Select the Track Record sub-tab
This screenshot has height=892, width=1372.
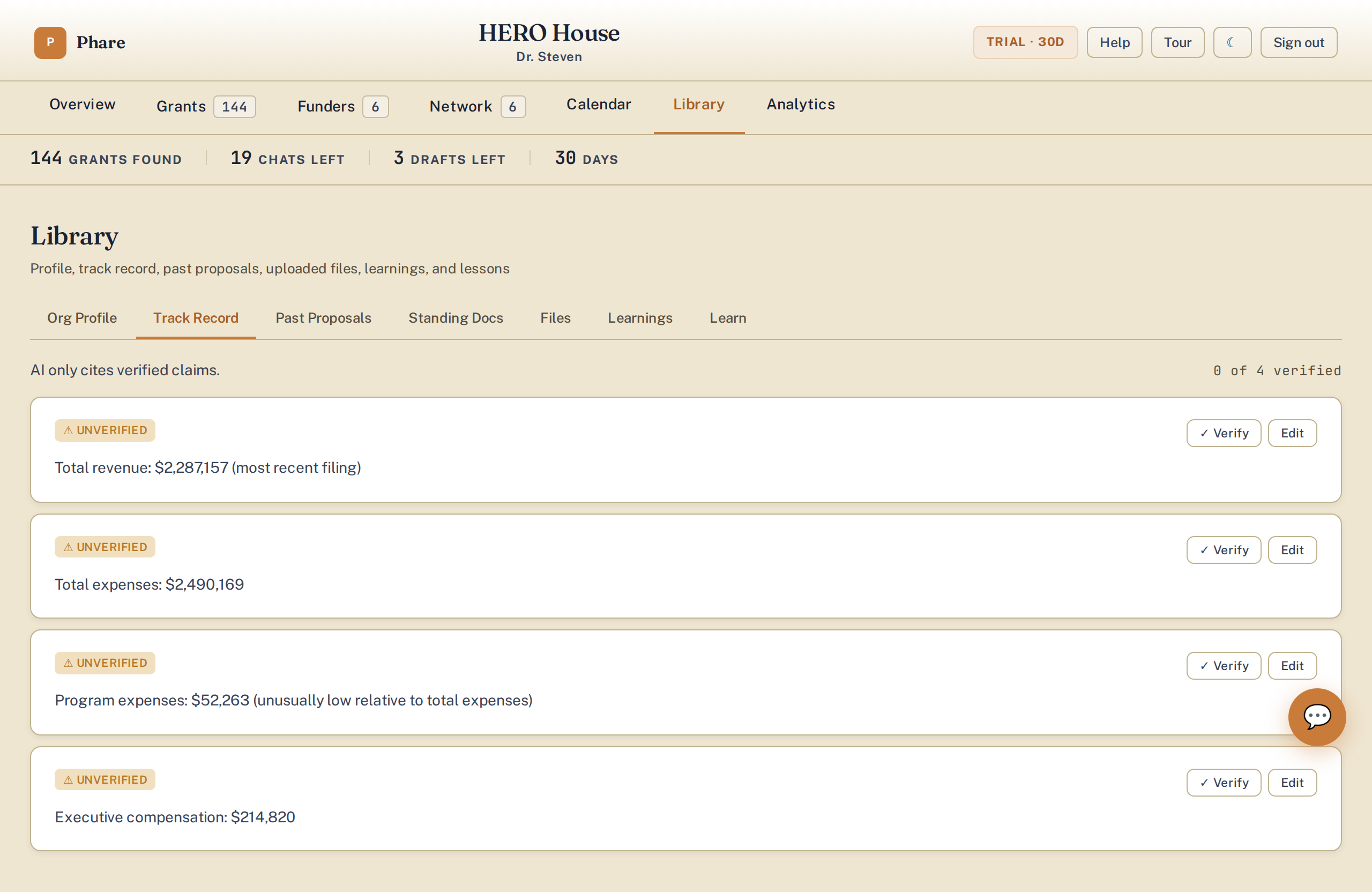tap(196, 318)
